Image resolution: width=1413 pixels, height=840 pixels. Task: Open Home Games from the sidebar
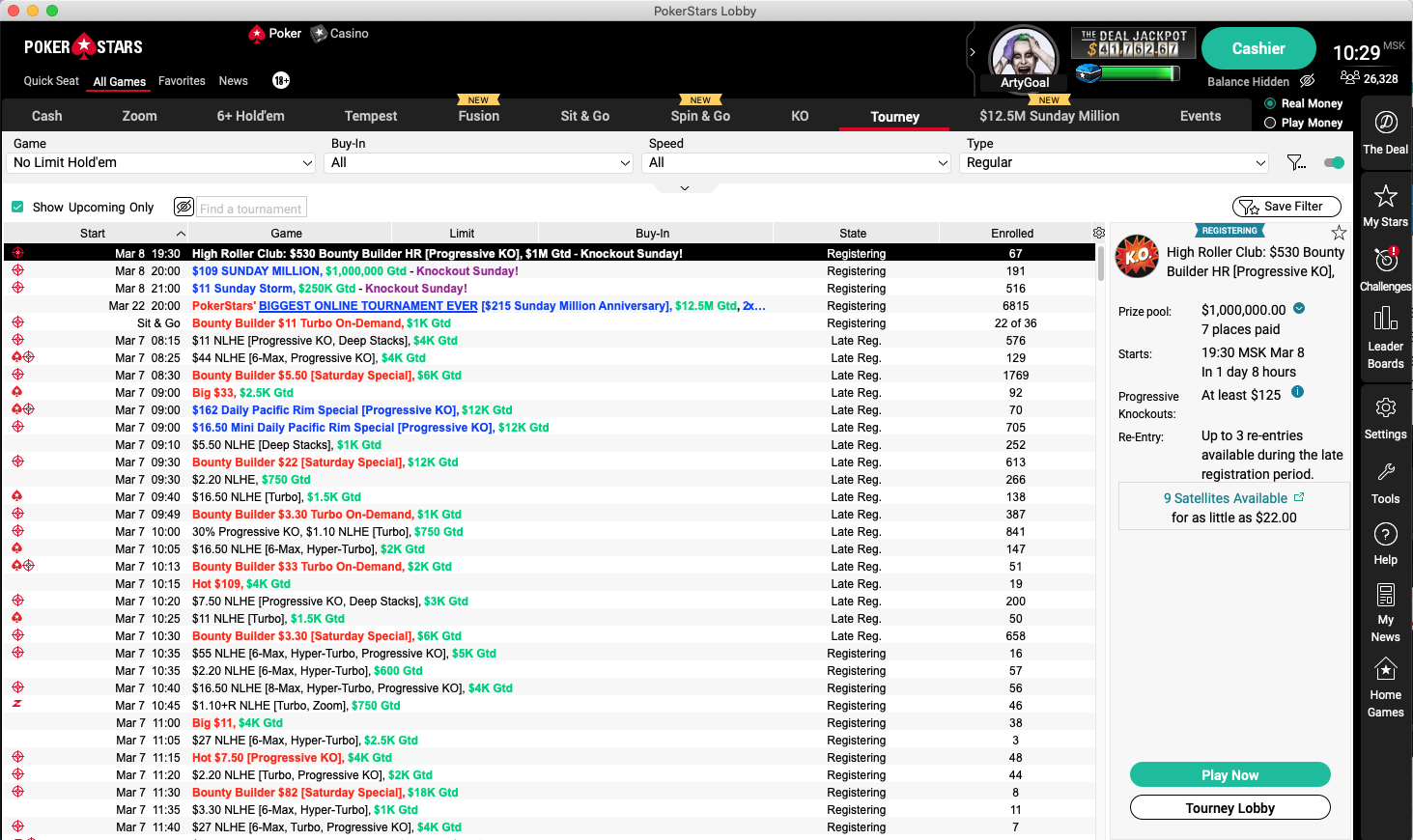coord(1385,687)
